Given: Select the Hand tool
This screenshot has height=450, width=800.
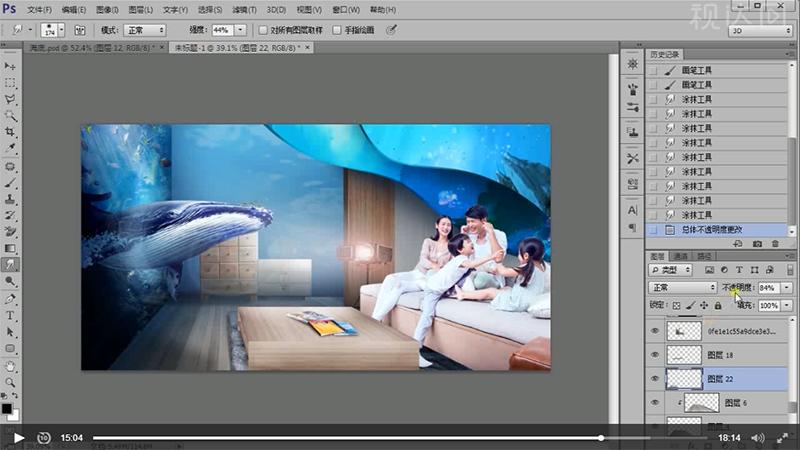Looking at the screenshot, I should pyautogui.click(x=10, y=365).
